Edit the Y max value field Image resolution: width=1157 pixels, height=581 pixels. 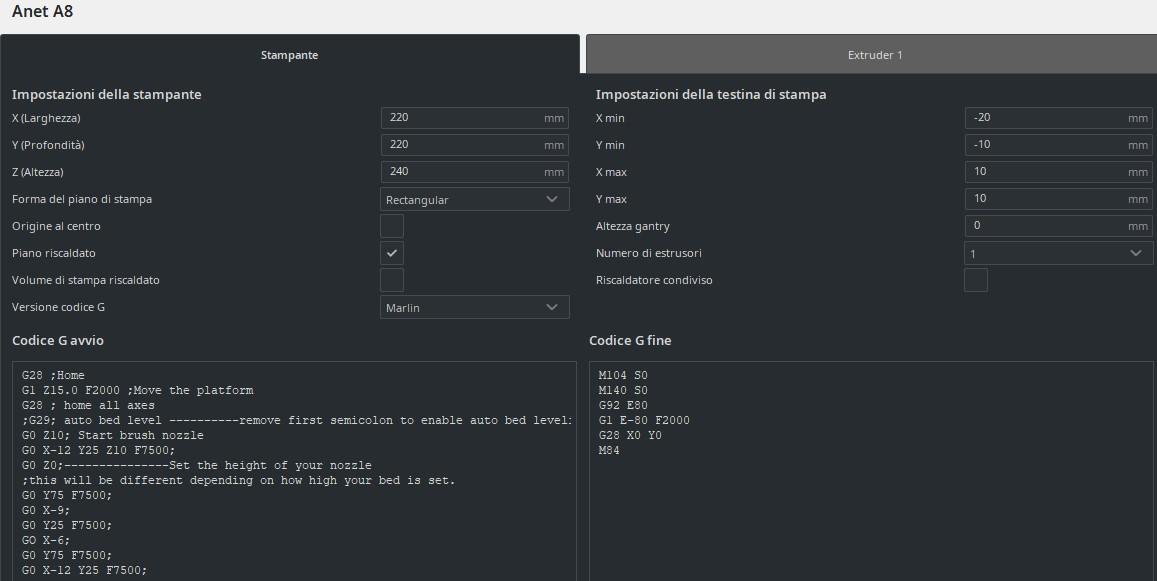pos(1058,199)
